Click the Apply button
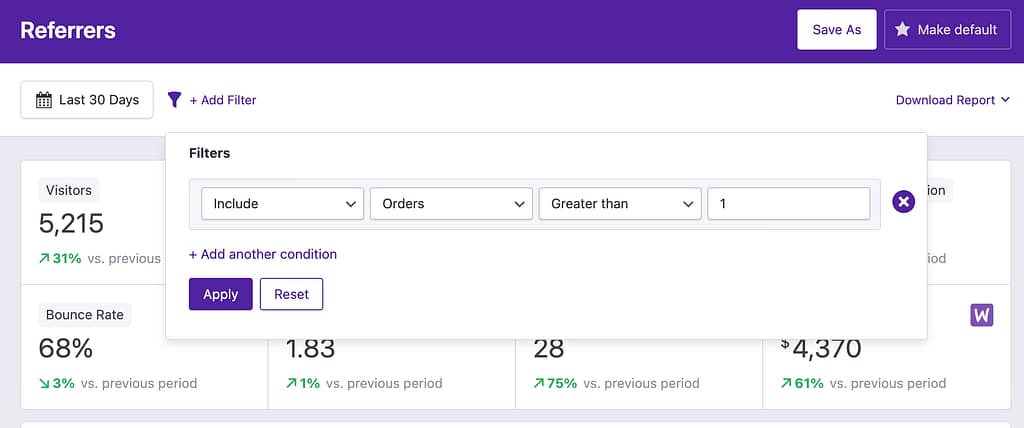Viewport: 1024px width, 428px height. pyautogui.click(x=221, y=294)
